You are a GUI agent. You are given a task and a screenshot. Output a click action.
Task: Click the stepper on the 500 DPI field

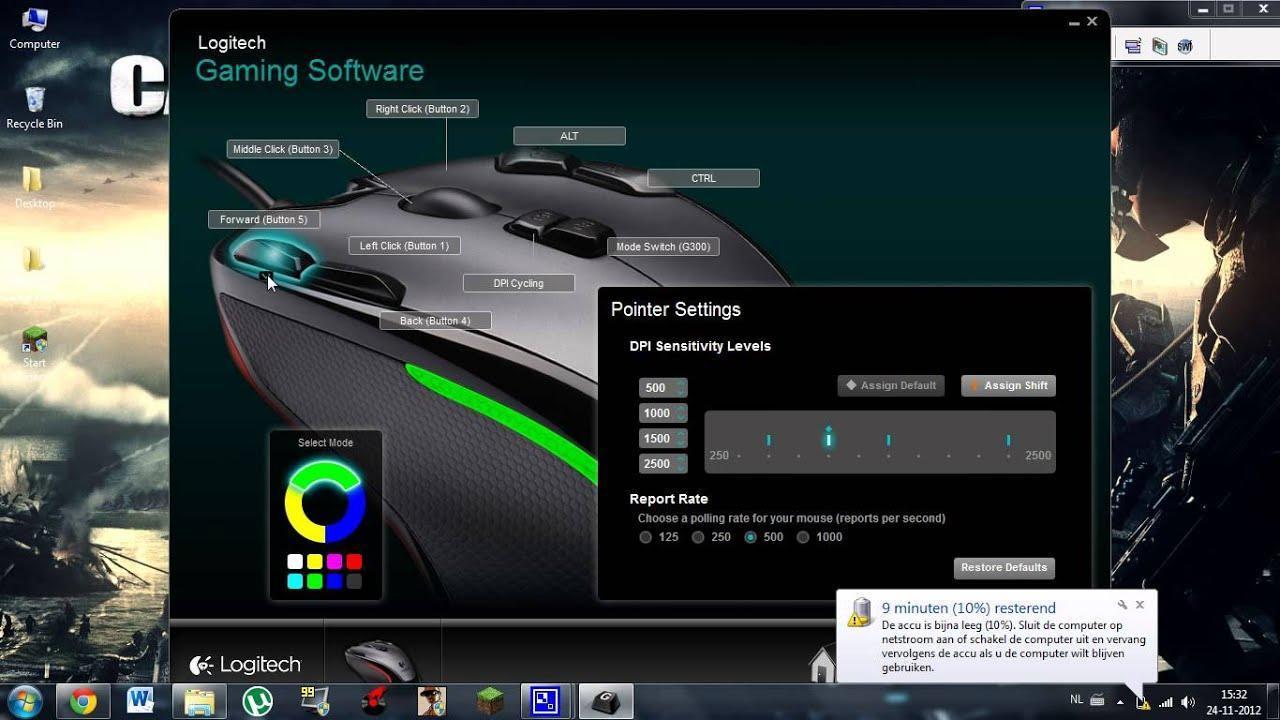[681, 388]
